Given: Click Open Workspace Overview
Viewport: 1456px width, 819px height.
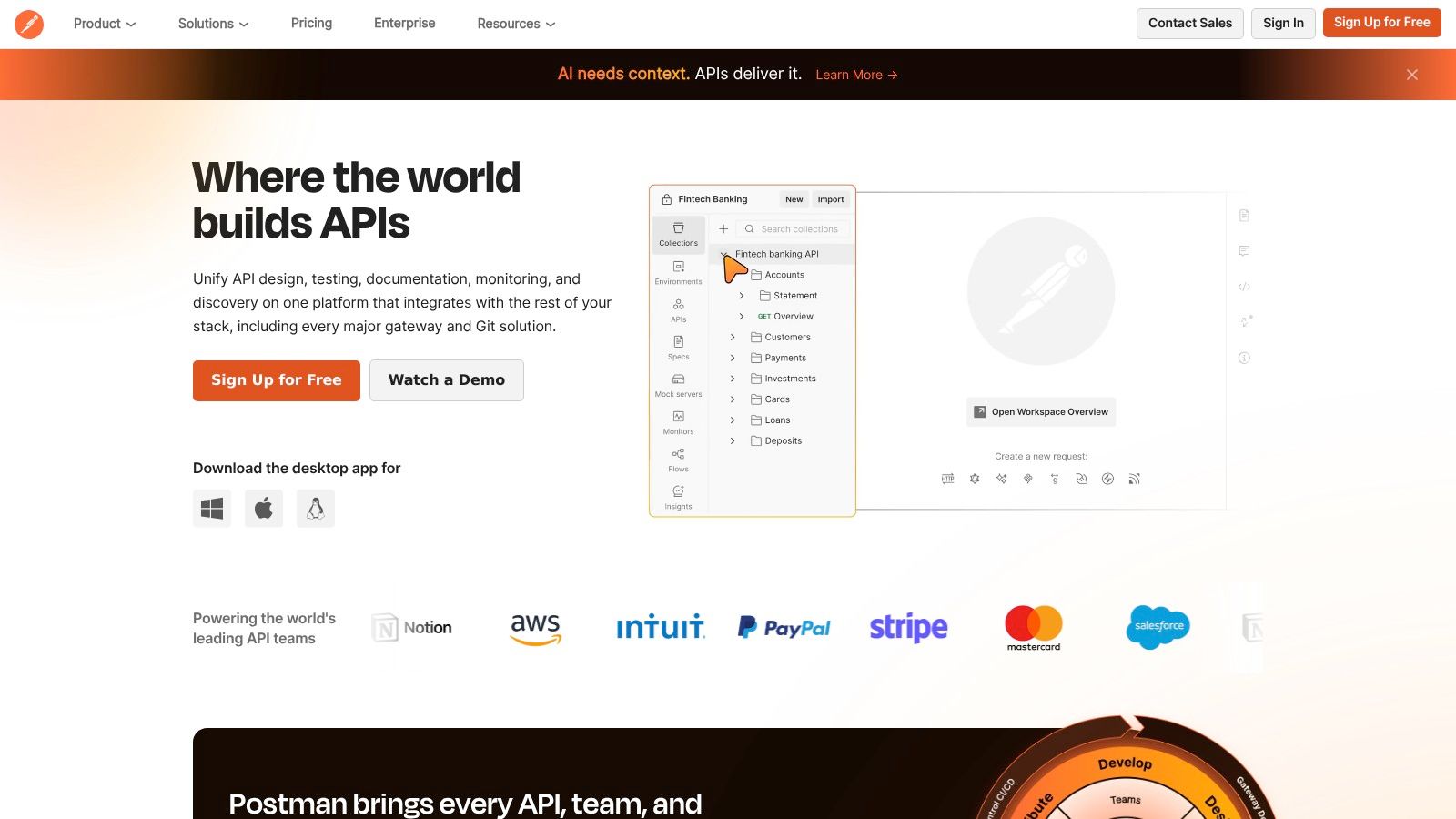Looking at the screenshot, I should [x=1041, y=412].
